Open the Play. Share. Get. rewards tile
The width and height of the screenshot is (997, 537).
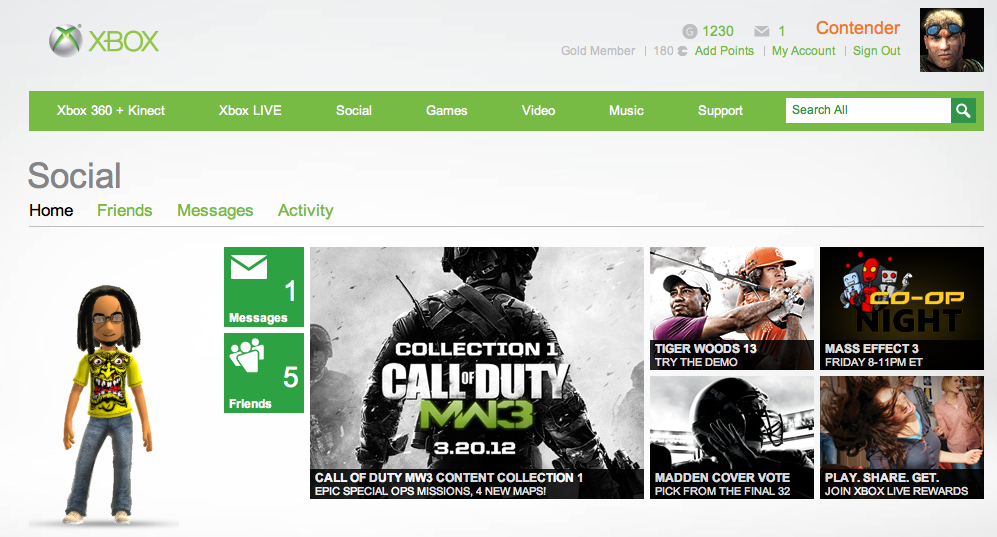click(902, 437)
